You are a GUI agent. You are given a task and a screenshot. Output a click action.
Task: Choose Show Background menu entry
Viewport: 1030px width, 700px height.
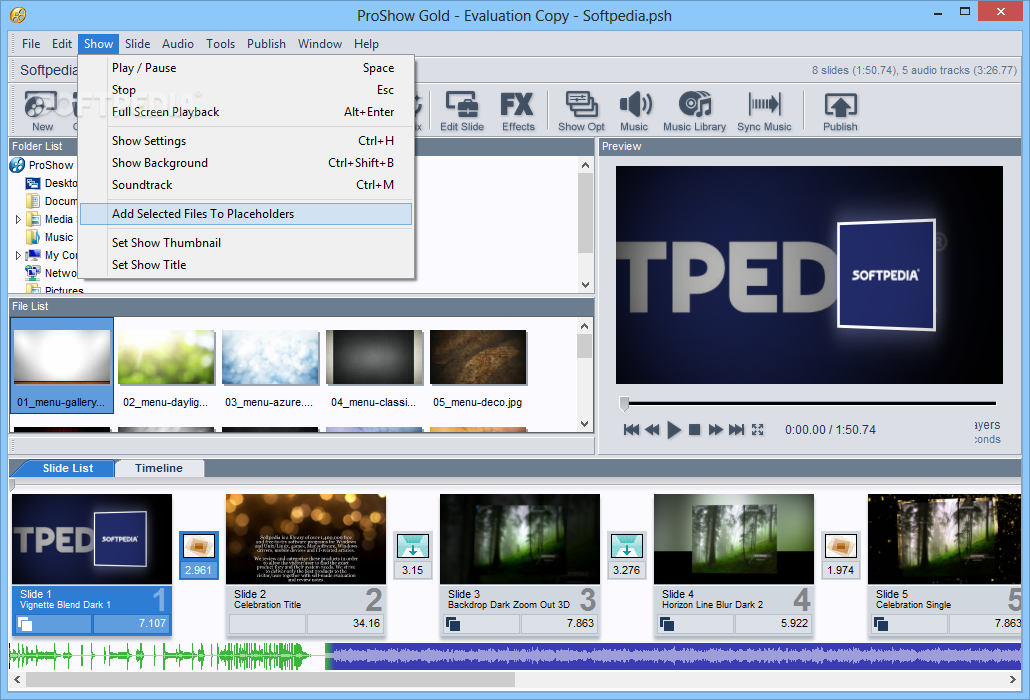point(246,163)
